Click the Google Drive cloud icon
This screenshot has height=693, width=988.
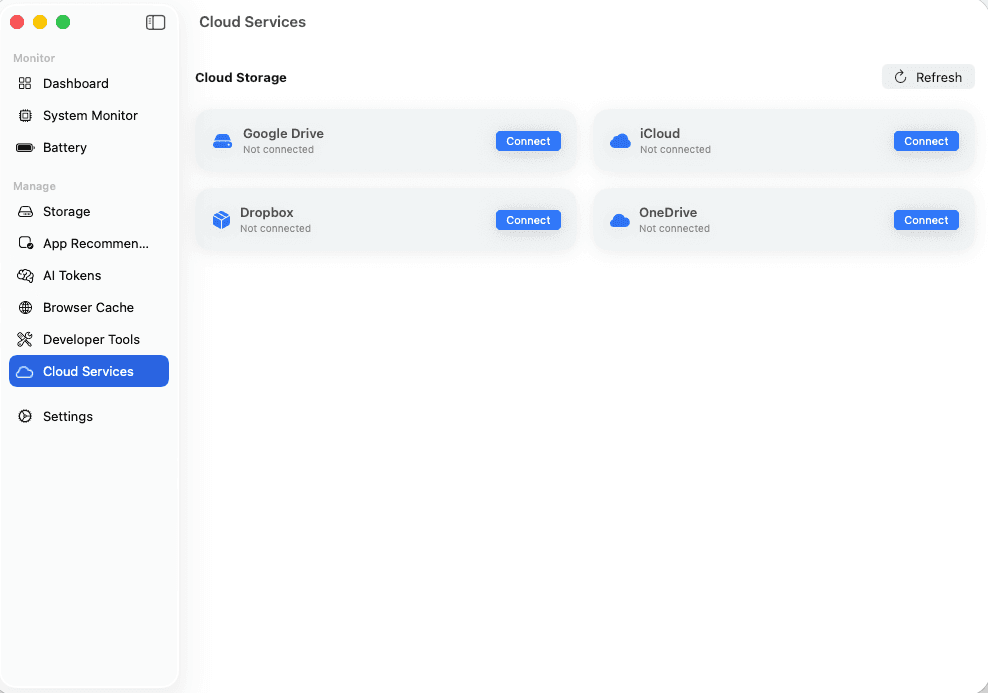[x=221, y=140]
